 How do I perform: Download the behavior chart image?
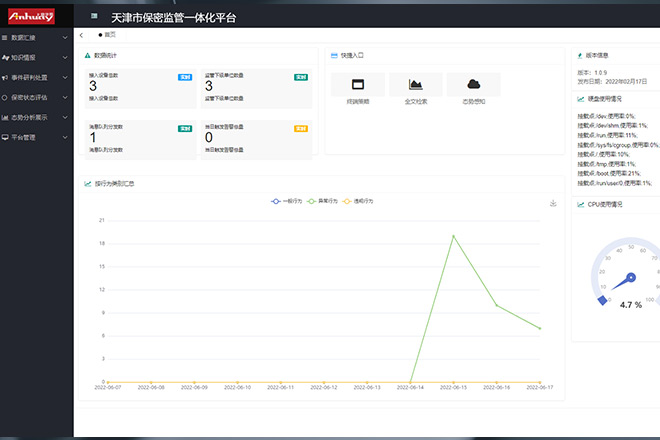pos(553,203)
